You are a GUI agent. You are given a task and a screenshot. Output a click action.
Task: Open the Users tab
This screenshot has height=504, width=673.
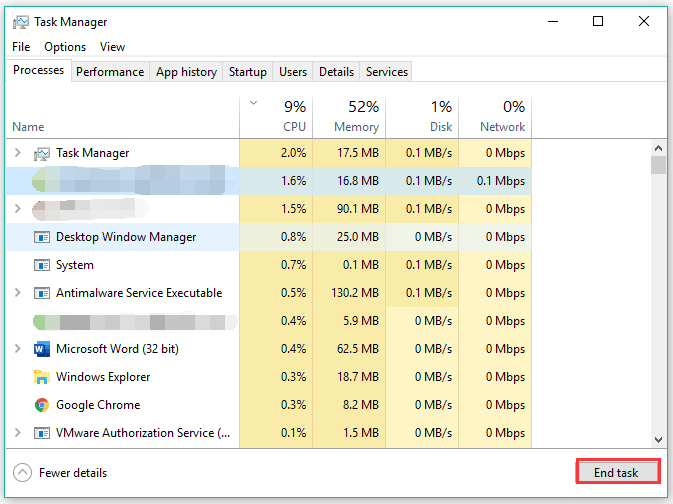tap(293, 72)
